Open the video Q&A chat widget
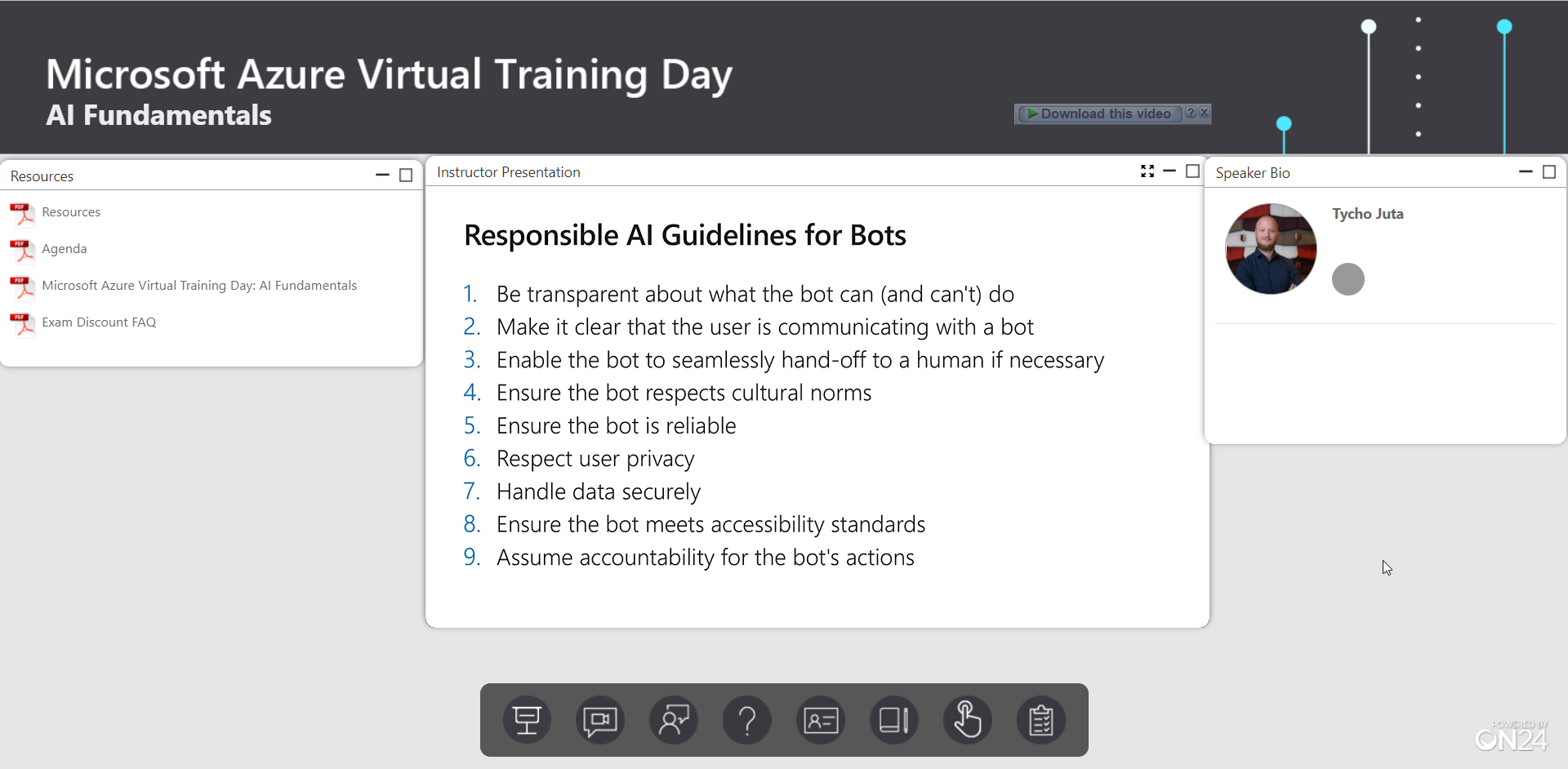1568x769 pixels. [x=600, y=720]
